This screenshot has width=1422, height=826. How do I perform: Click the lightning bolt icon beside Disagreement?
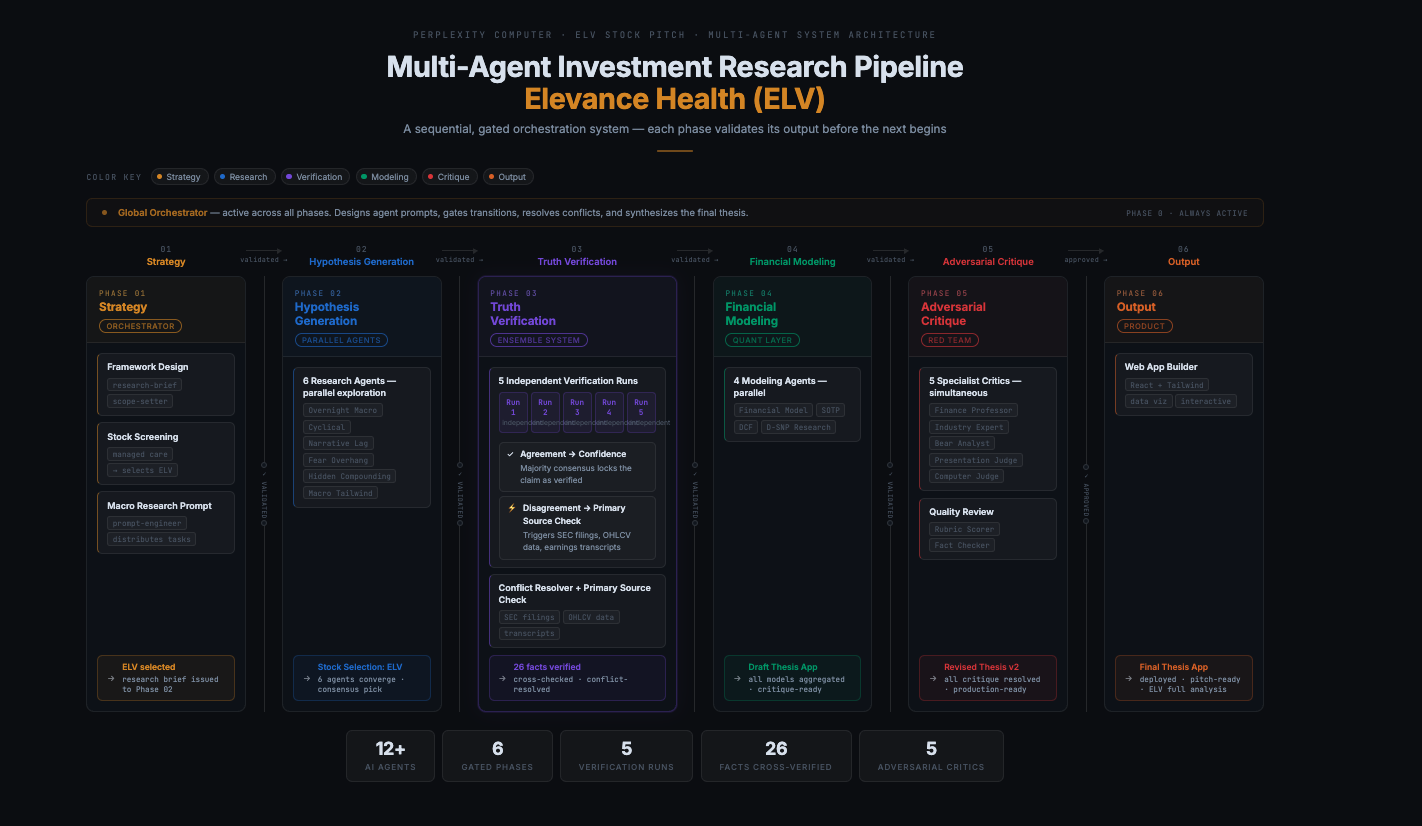coord(511,508)
